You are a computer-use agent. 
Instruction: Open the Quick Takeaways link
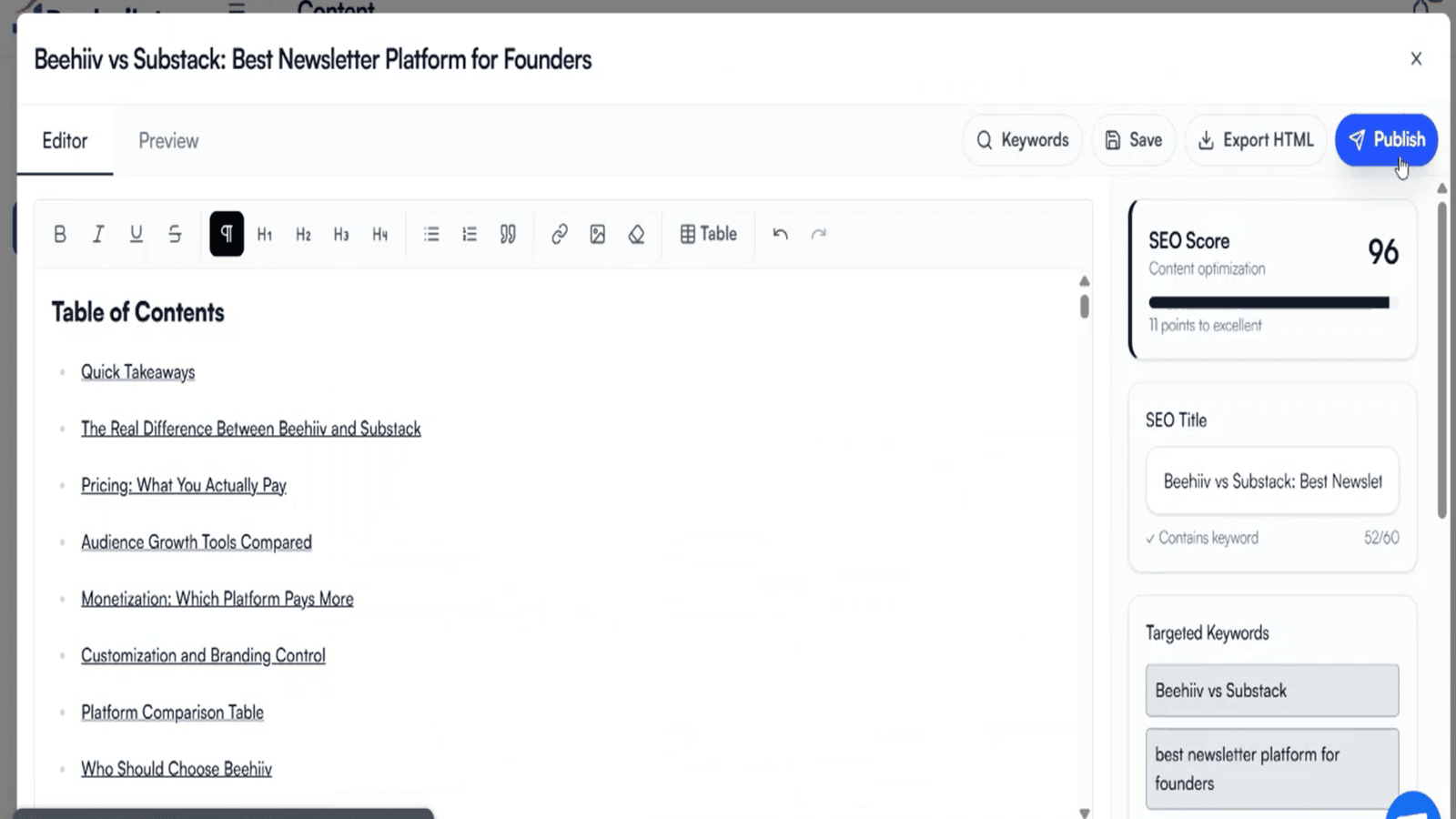138,372
